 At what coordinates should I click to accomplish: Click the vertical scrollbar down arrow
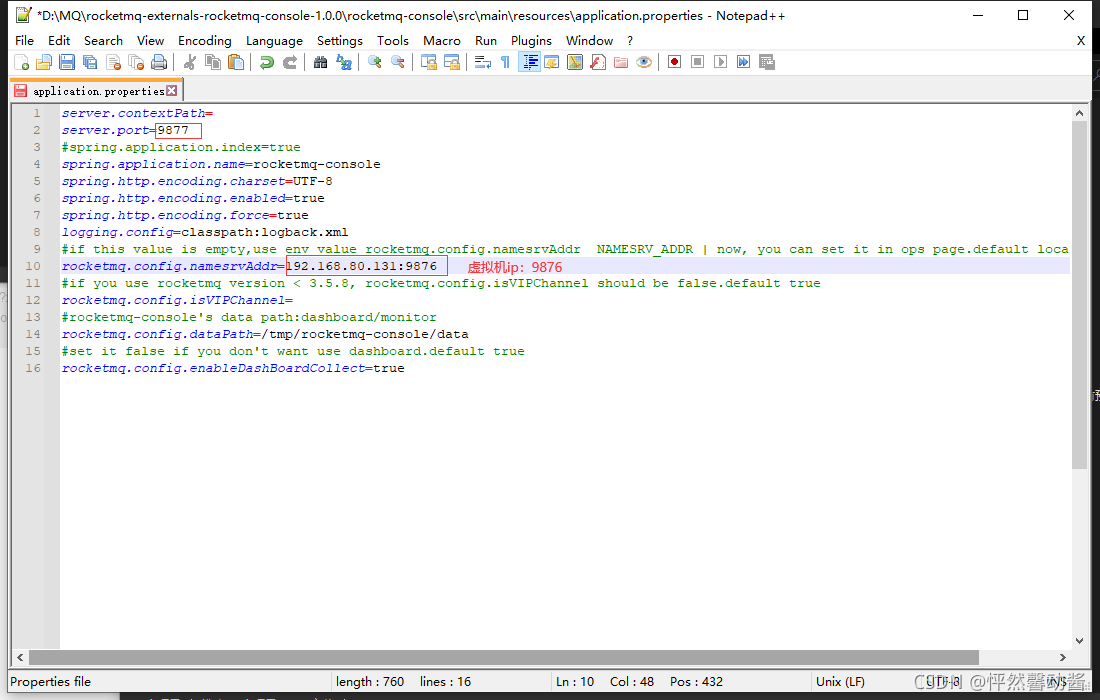pos(1079,640)
